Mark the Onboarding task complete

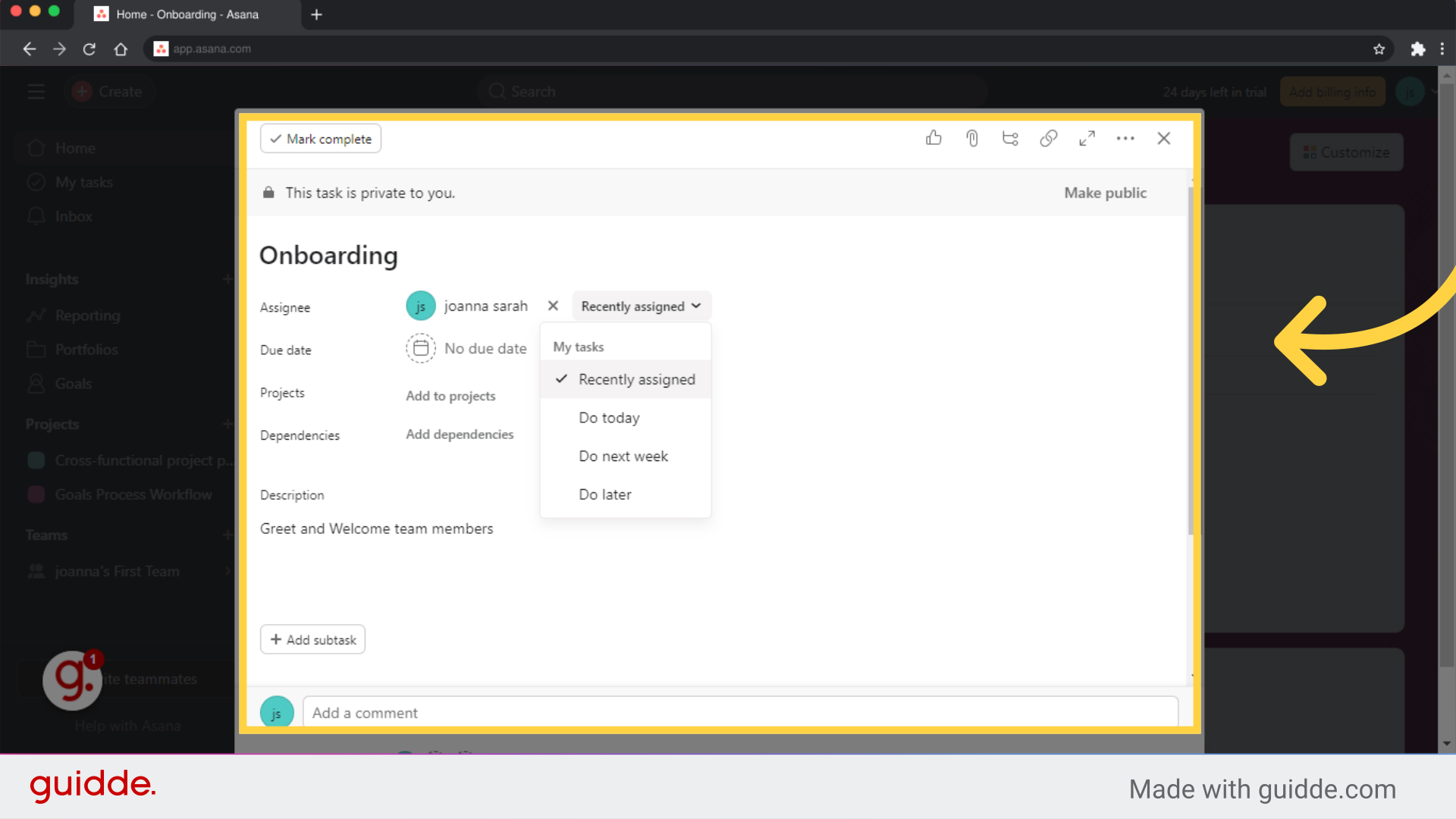pos(320,138)
